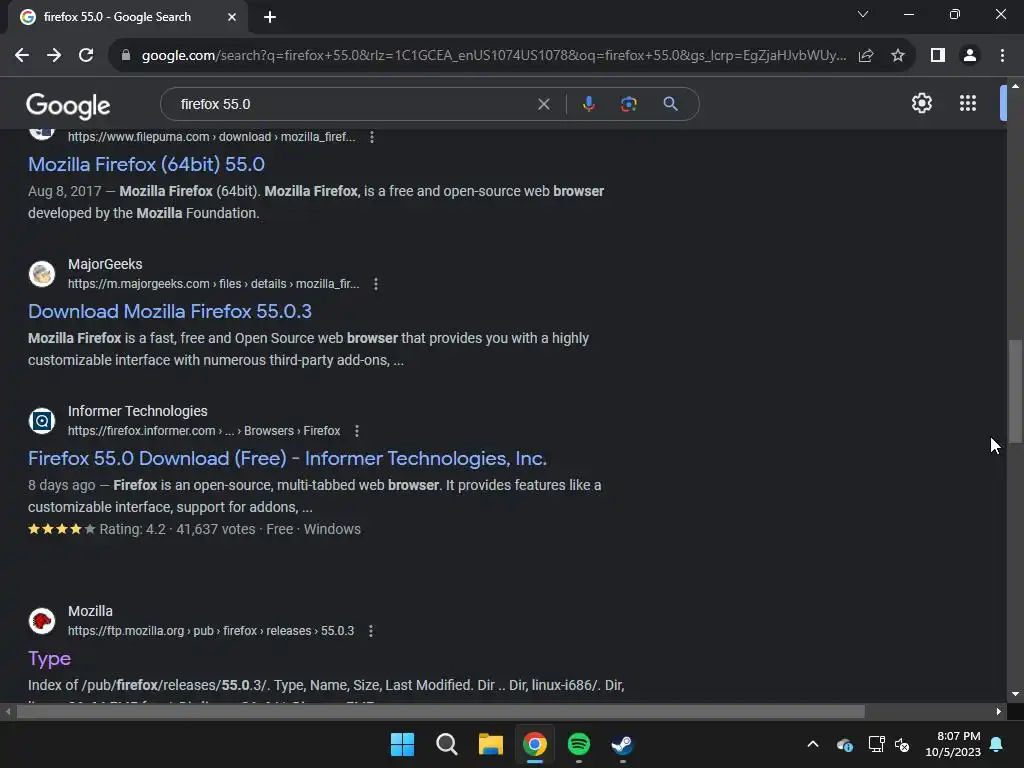
Task: Click the m.majorgeeks.com URL breadcrumb
Action: coord(214,284)
